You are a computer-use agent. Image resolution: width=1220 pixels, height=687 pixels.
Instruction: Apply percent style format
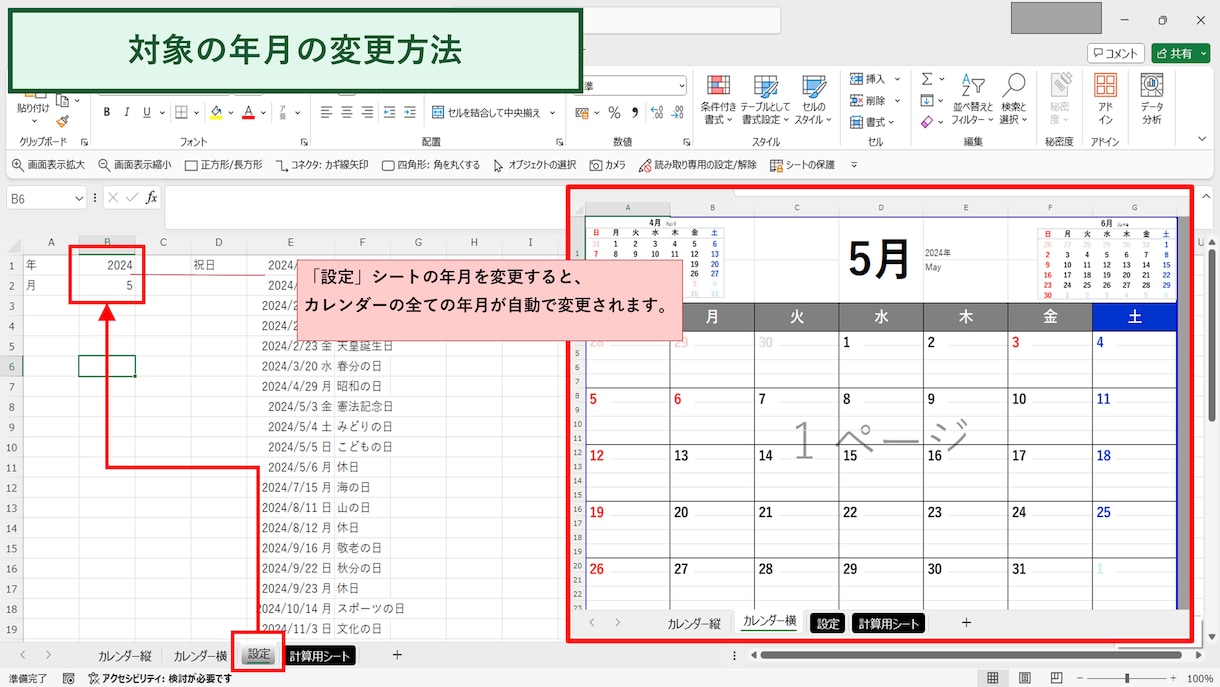pyautogui.click(x=614, y=112)
